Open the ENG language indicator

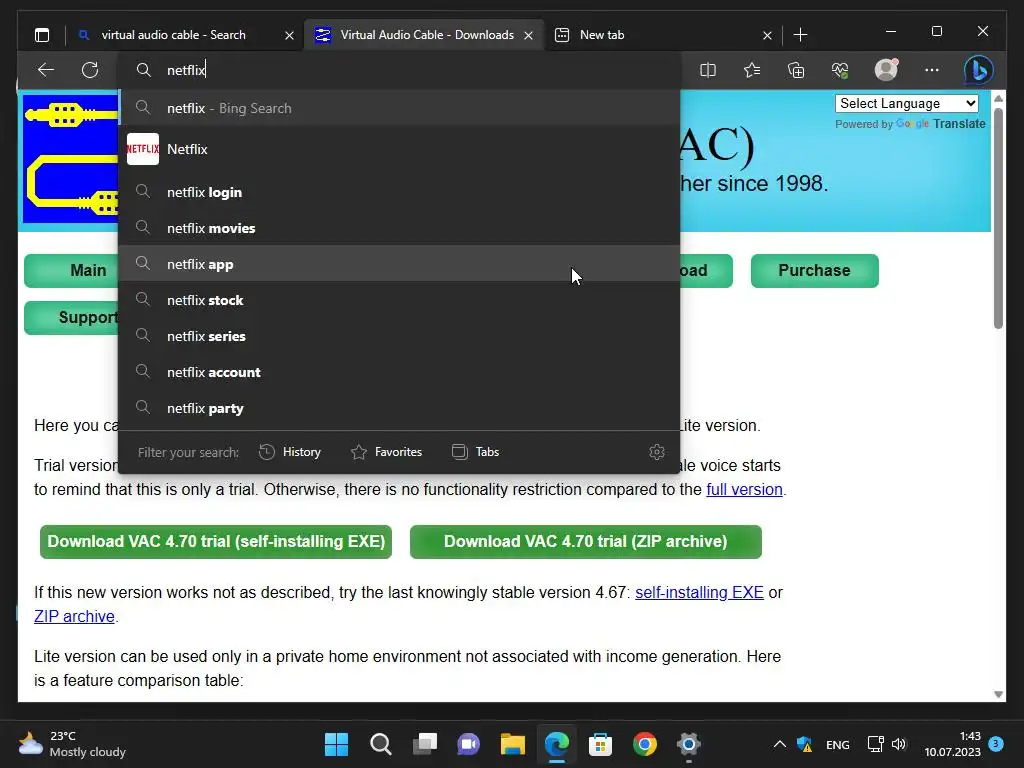point(837,744)
